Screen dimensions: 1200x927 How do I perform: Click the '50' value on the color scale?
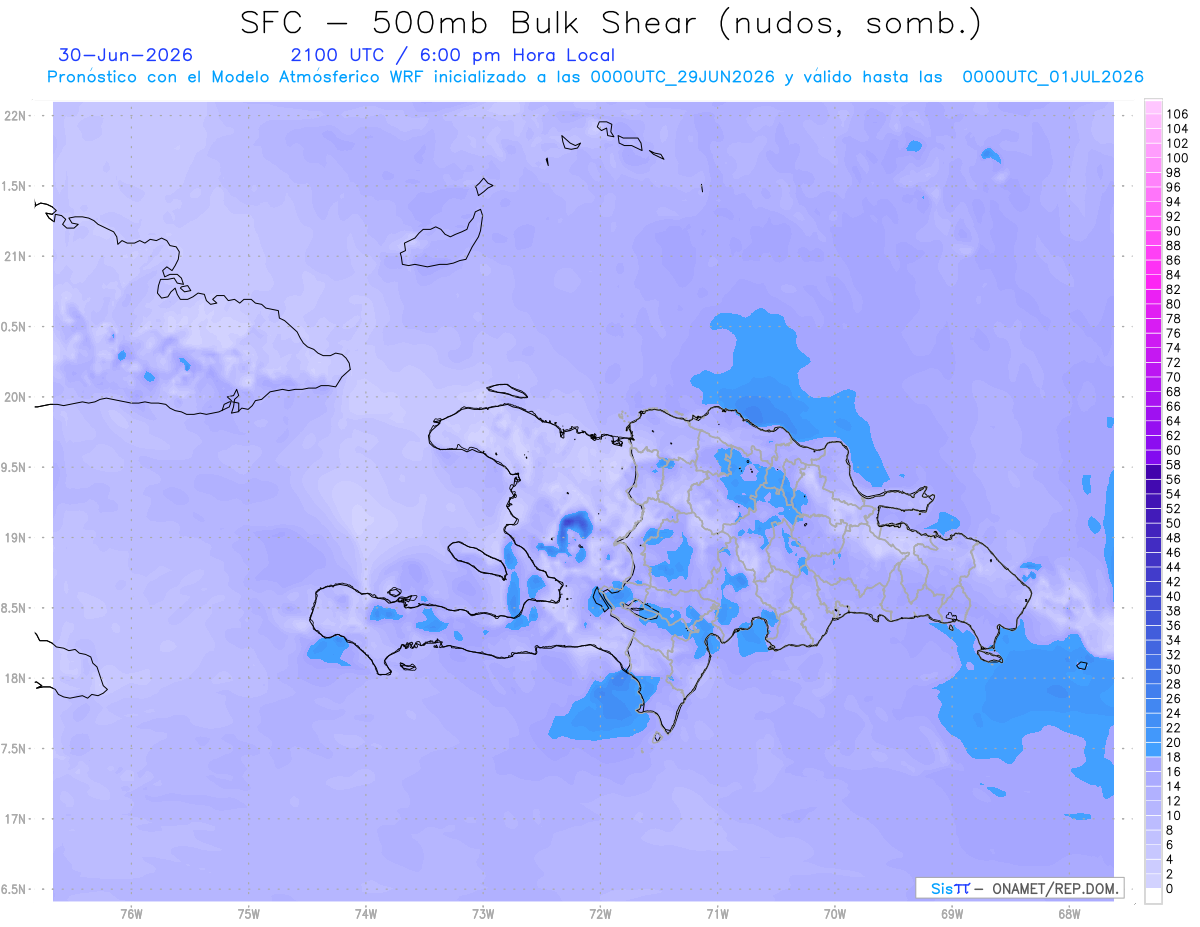point(1173,524)
